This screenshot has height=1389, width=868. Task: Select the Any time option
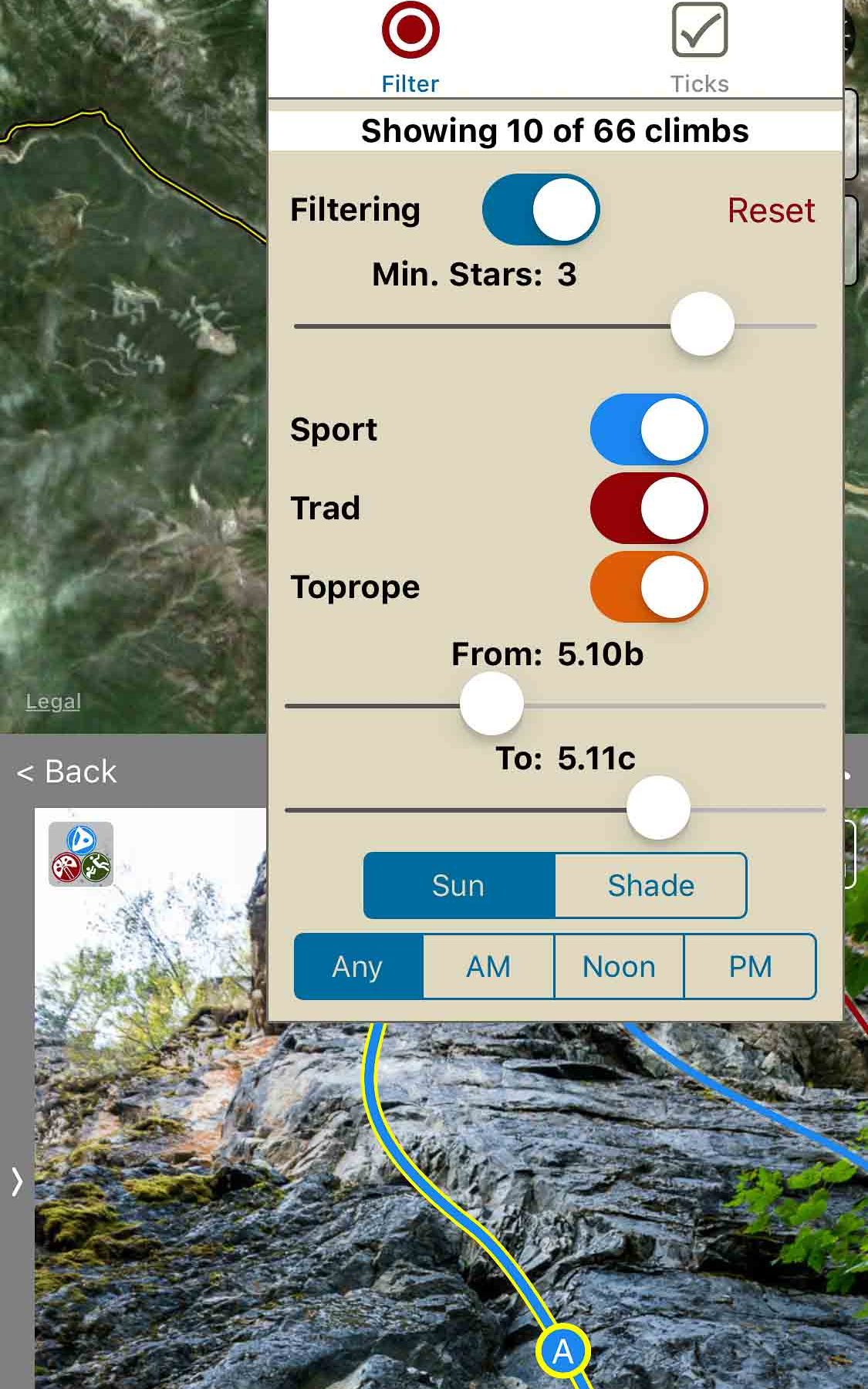(x=358, y=966)
